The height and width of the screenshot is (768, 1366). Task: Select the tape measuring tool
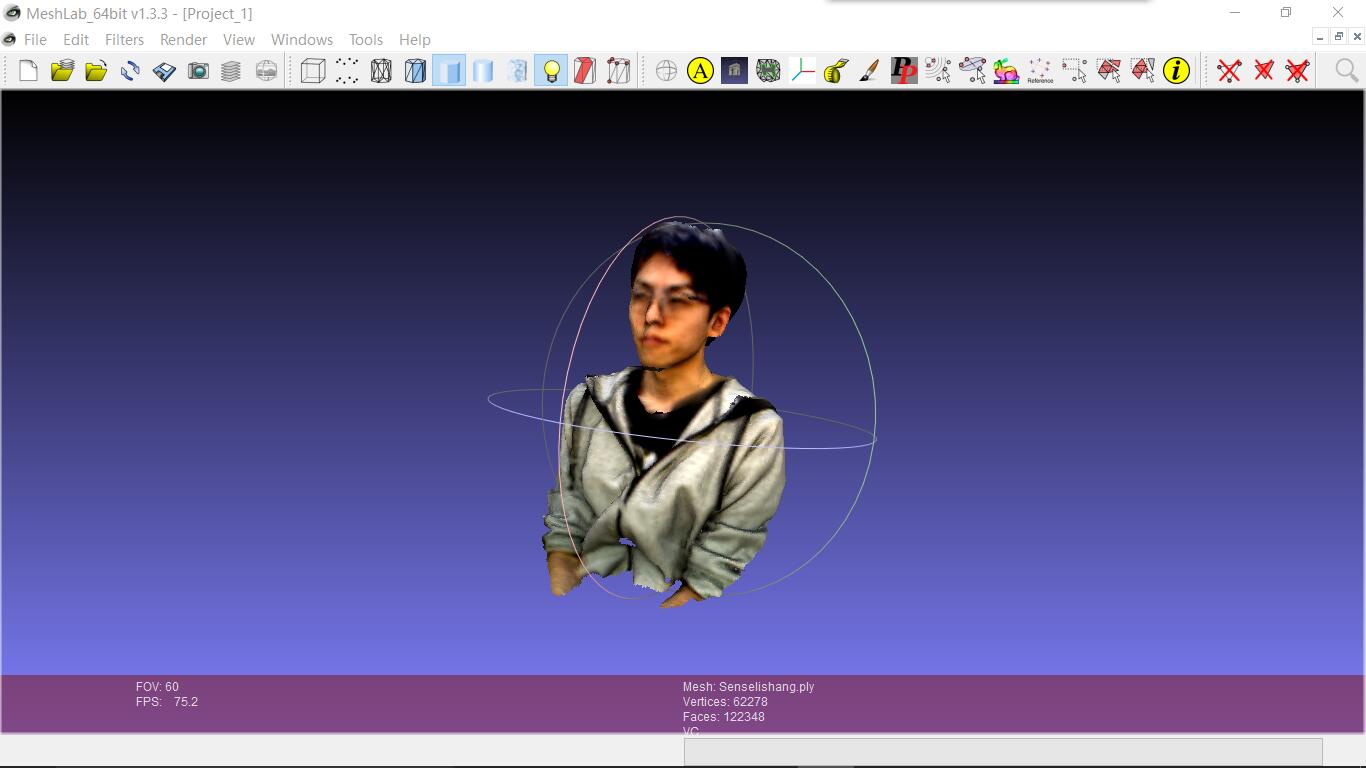[836, 70]
